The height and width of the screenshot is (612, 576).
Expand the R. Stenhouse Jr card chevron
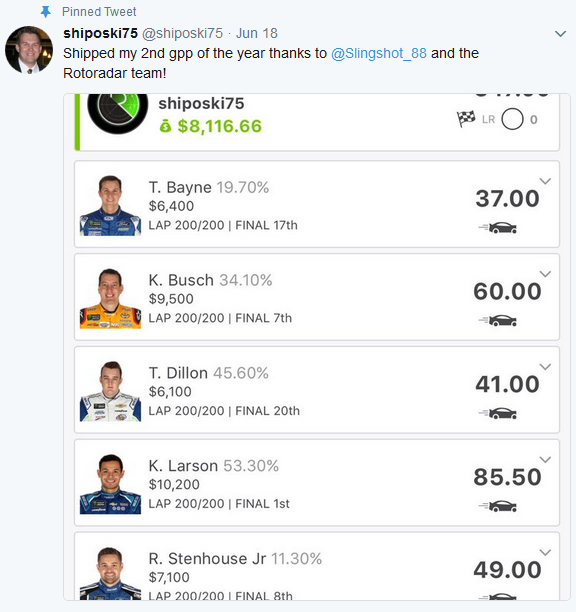point(545,552)
